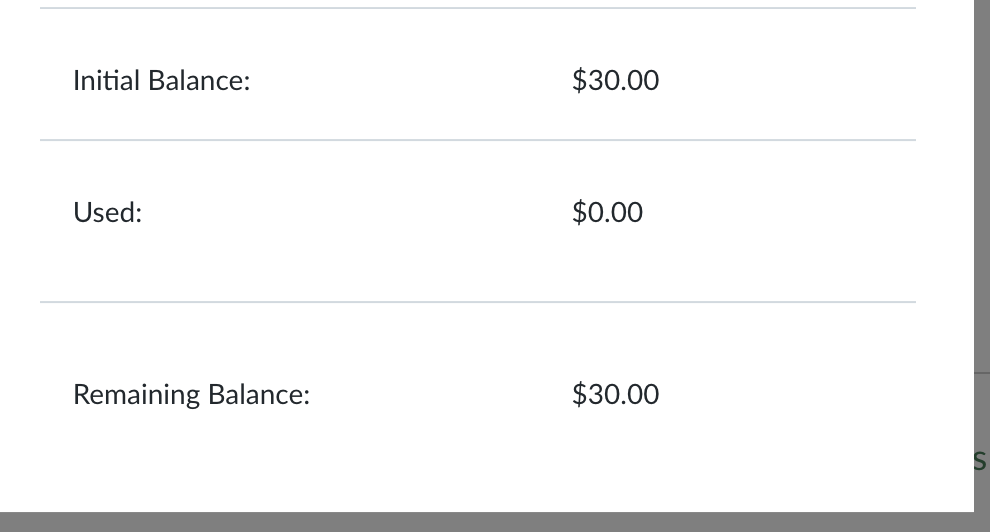Viewport: 990px width, 532px height.
Task: Click the dollar sign of remaining balance amount
Action: tap(579, 394)
